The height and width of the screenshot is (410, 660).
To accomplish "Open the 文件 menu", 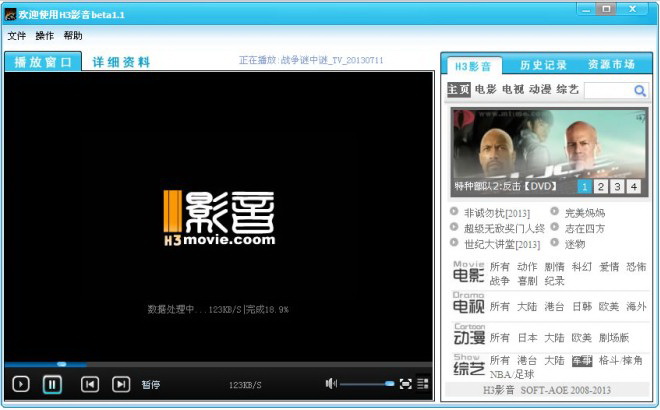I will (17, 36).
